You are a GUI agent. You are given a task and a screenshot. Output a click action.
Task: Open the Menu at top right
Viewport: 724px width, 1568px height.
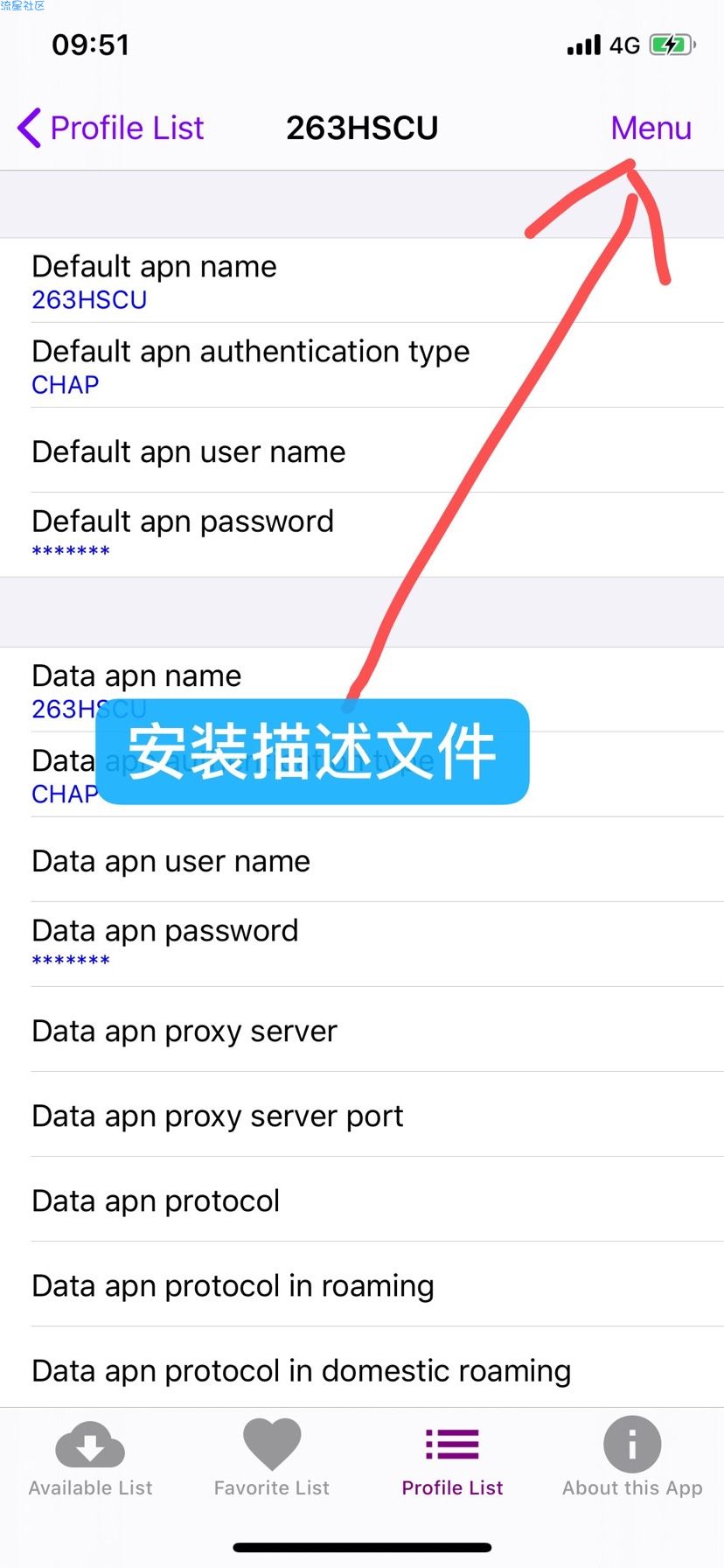[x=651, y=128]
